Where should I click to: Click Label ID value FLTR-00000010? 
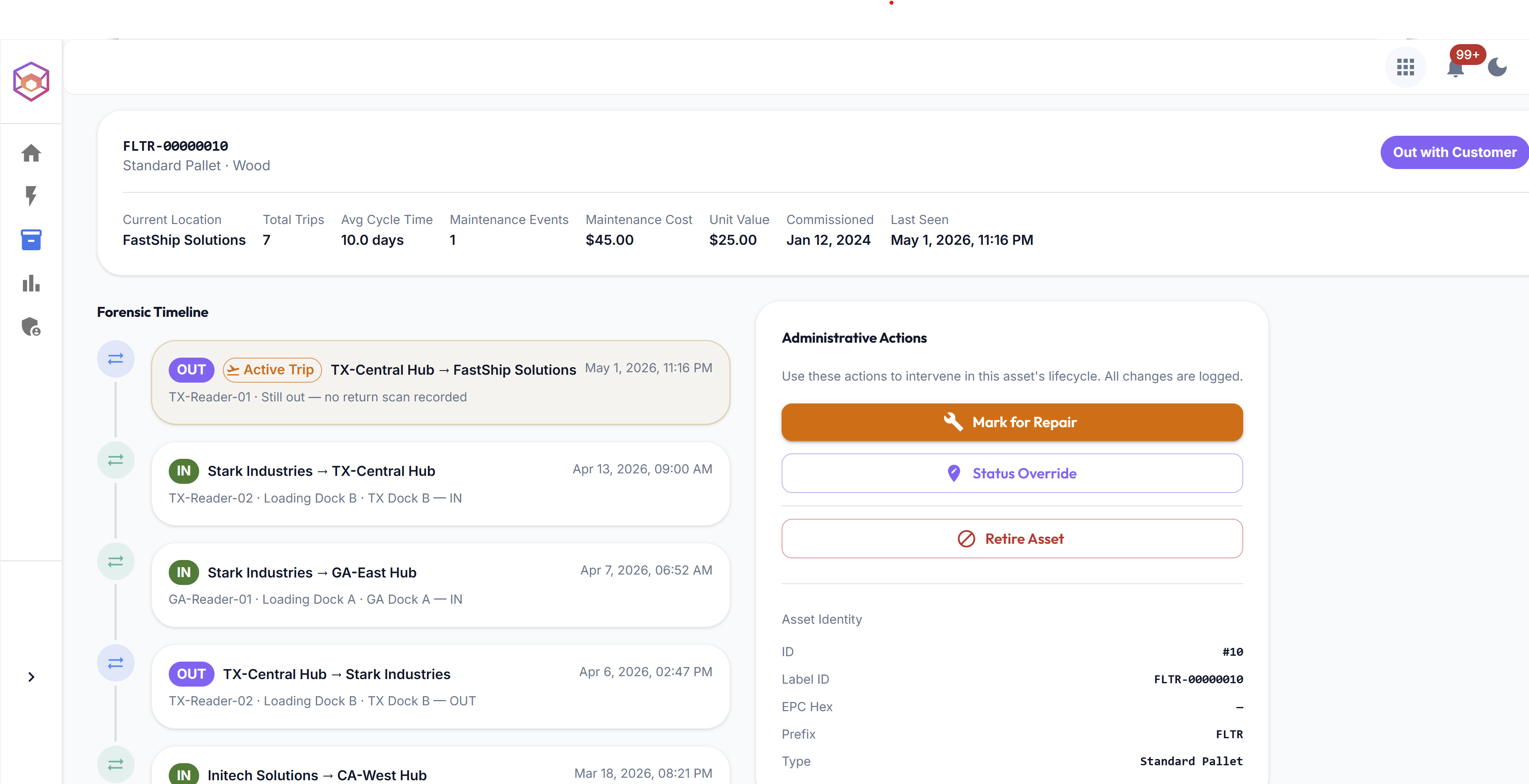[x=1198, y=679]
